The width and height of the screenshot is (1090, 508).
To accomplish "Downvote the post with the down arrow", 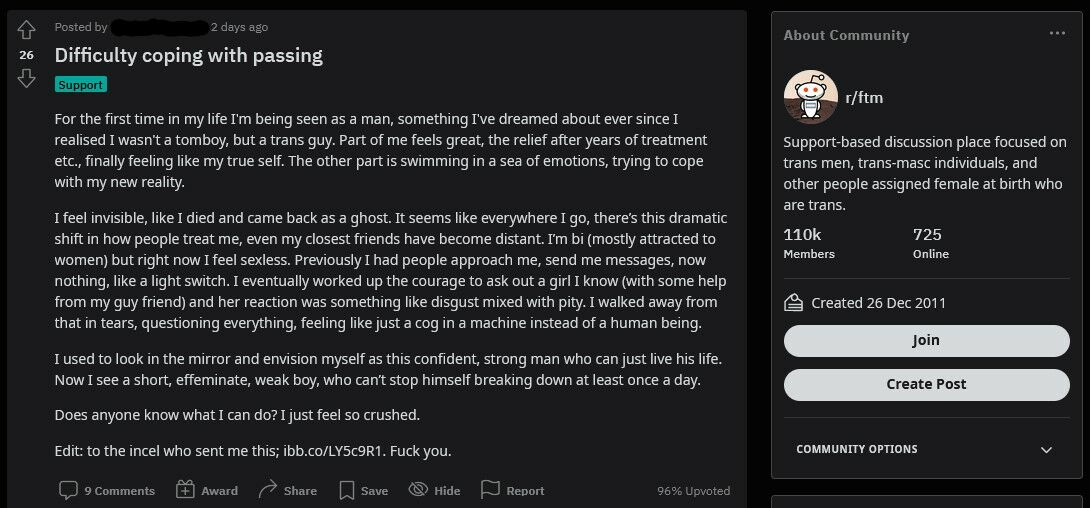I will (26, 78).
